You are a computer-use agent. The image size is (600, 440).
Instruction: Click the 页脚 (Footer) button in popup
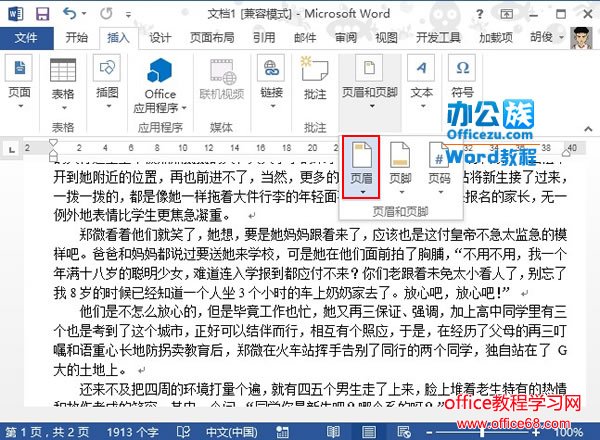pyautogui.click(x=400, y=168)
